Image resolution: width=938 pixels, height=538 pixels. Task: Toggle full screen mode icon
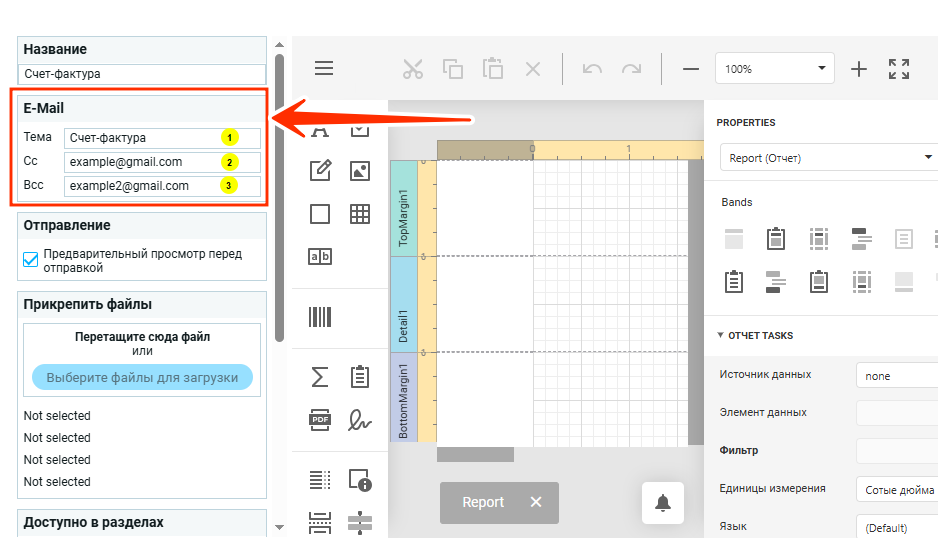click(899, 69)
